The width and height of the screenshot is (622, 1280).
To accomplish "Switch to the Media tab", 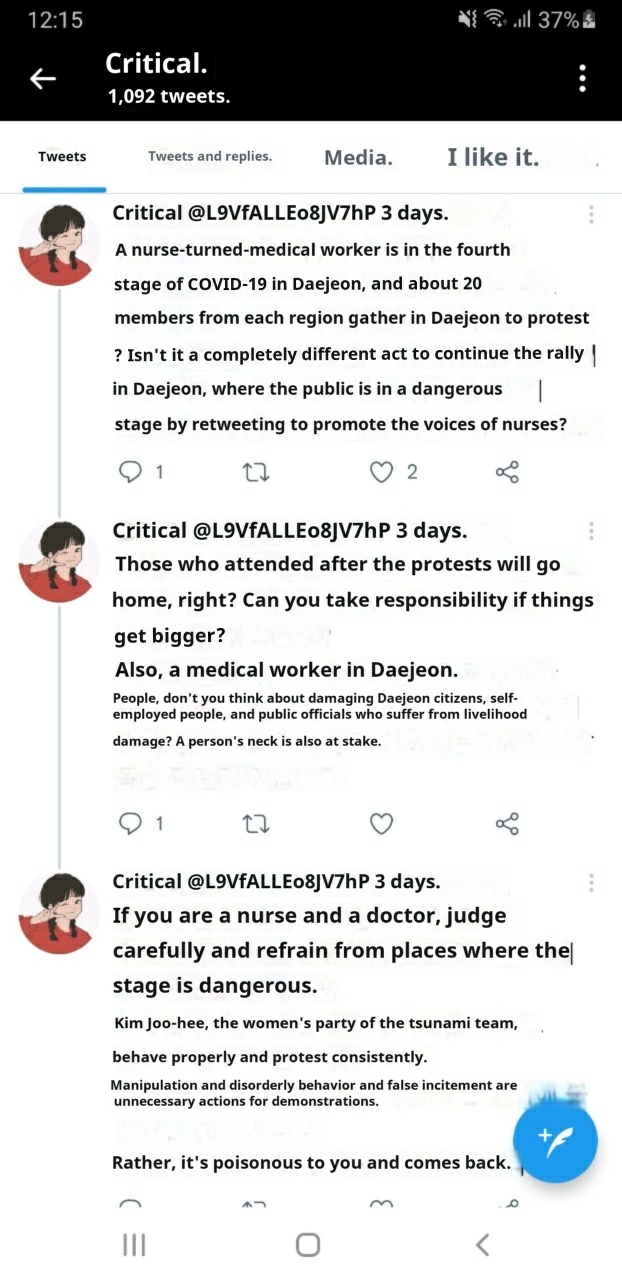I will pyautogui.click(x=358, y=157).
